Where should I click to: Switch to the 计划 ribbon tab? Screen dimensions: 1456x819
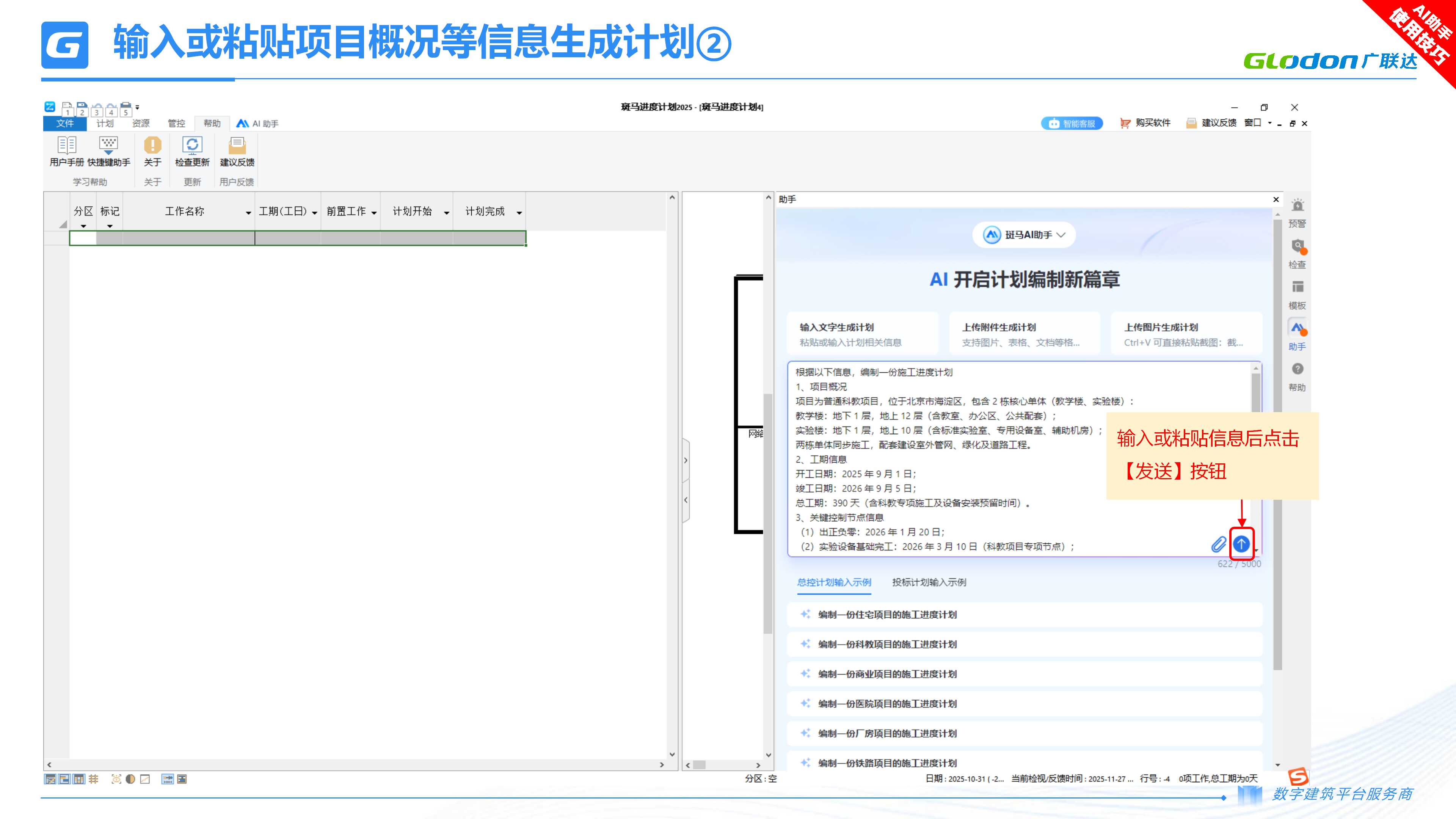pyautogui.click(x=105, y=123)
